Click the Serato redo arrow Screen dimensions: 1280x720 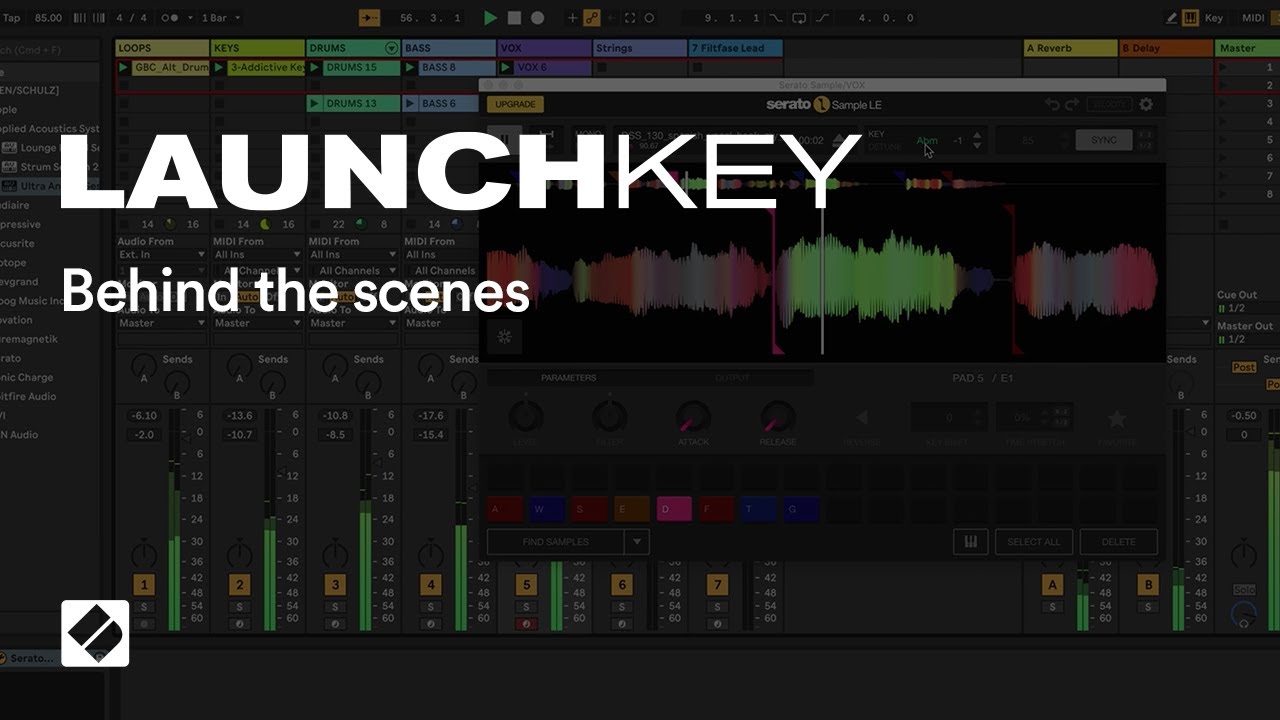[1071, 104]
